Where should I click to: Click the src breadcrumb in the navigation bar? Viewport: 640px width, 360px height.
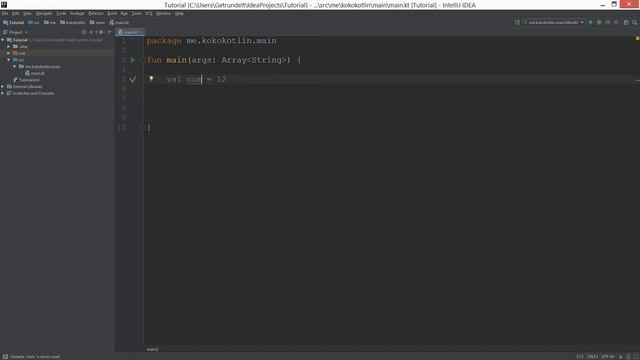pyautogui.click(x=34, y=22)
